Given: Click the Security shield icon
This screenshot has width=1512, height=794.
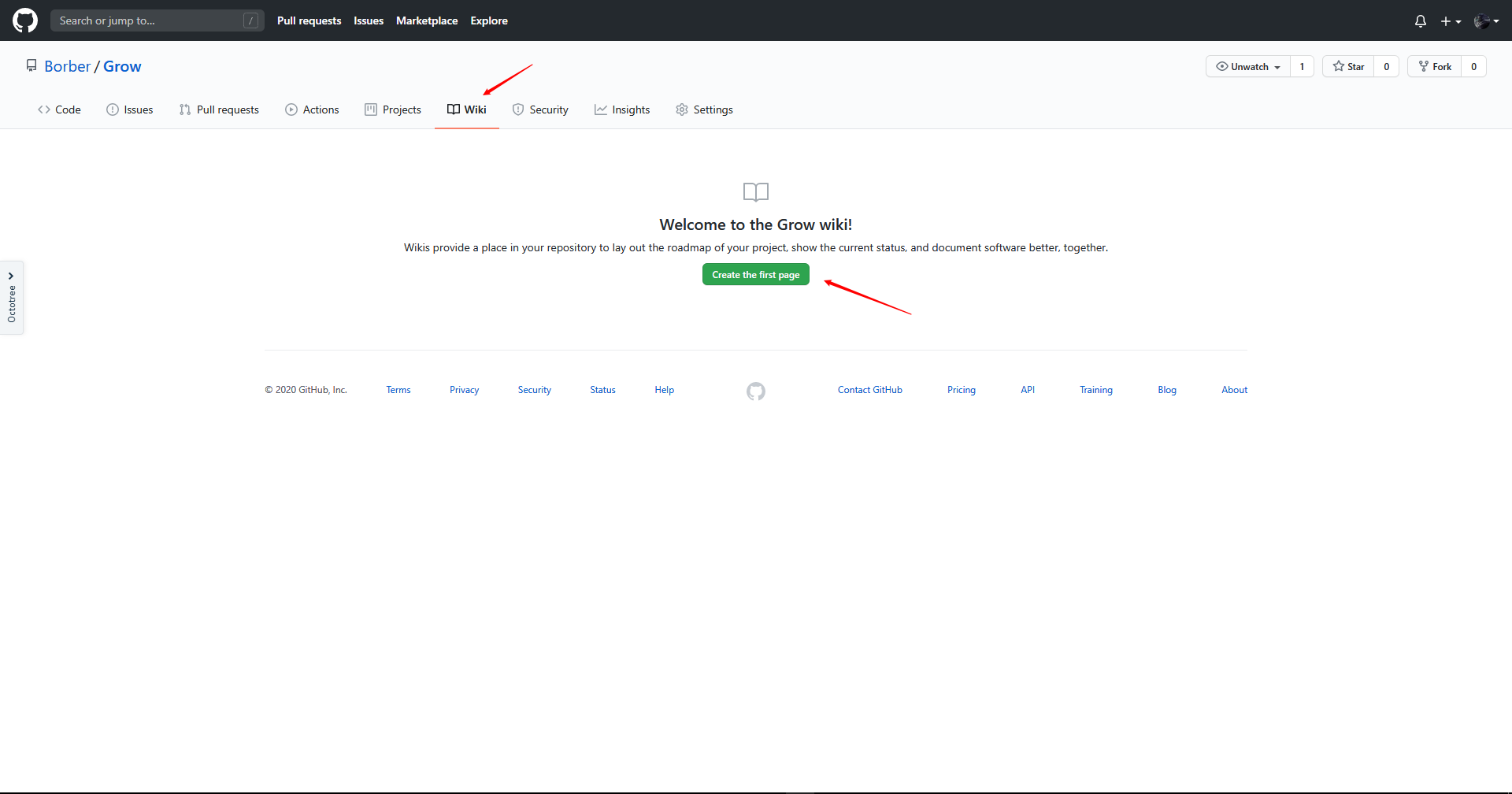Looking at the screenshot, I should point(518,109).
